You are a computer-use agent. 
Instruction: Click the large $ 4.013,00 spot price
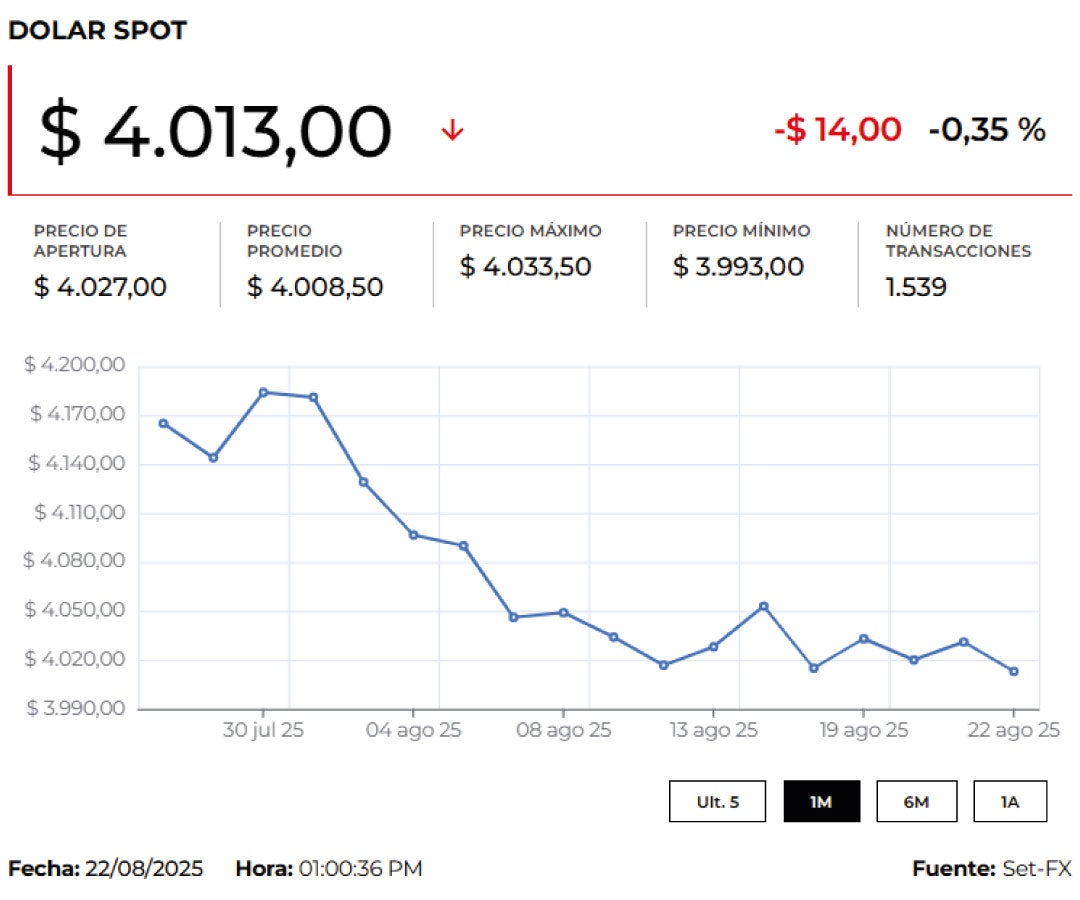pos(215,132)
